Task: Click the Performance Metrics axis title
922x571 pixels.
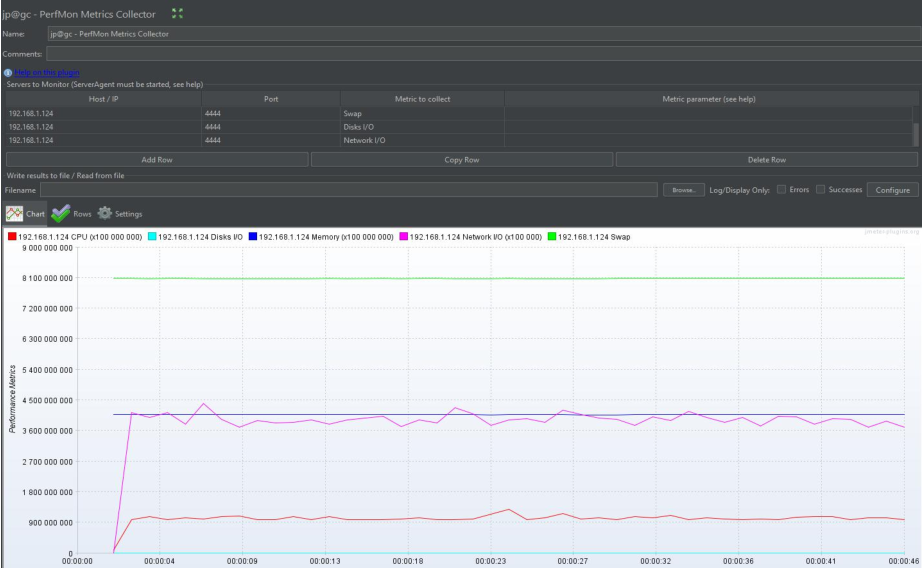Action: point(12,399)
